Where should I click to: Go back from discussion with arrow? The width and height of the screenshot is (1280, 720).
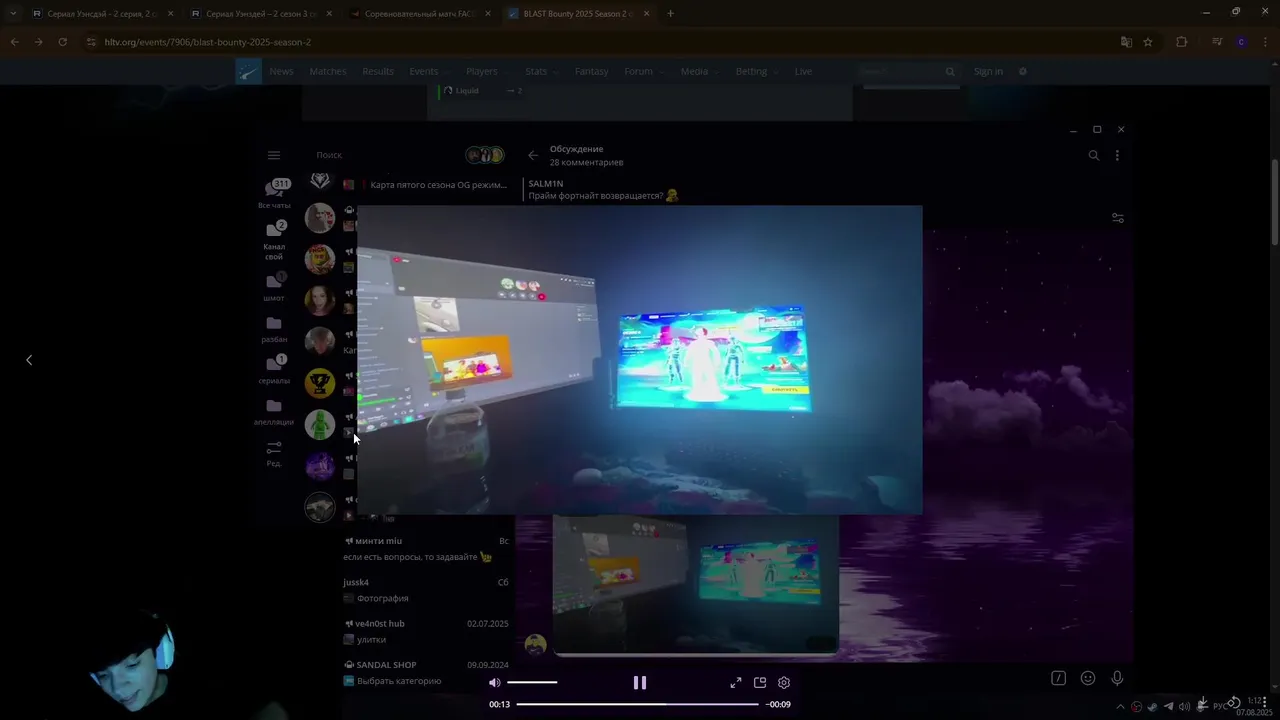pos(533,155)
